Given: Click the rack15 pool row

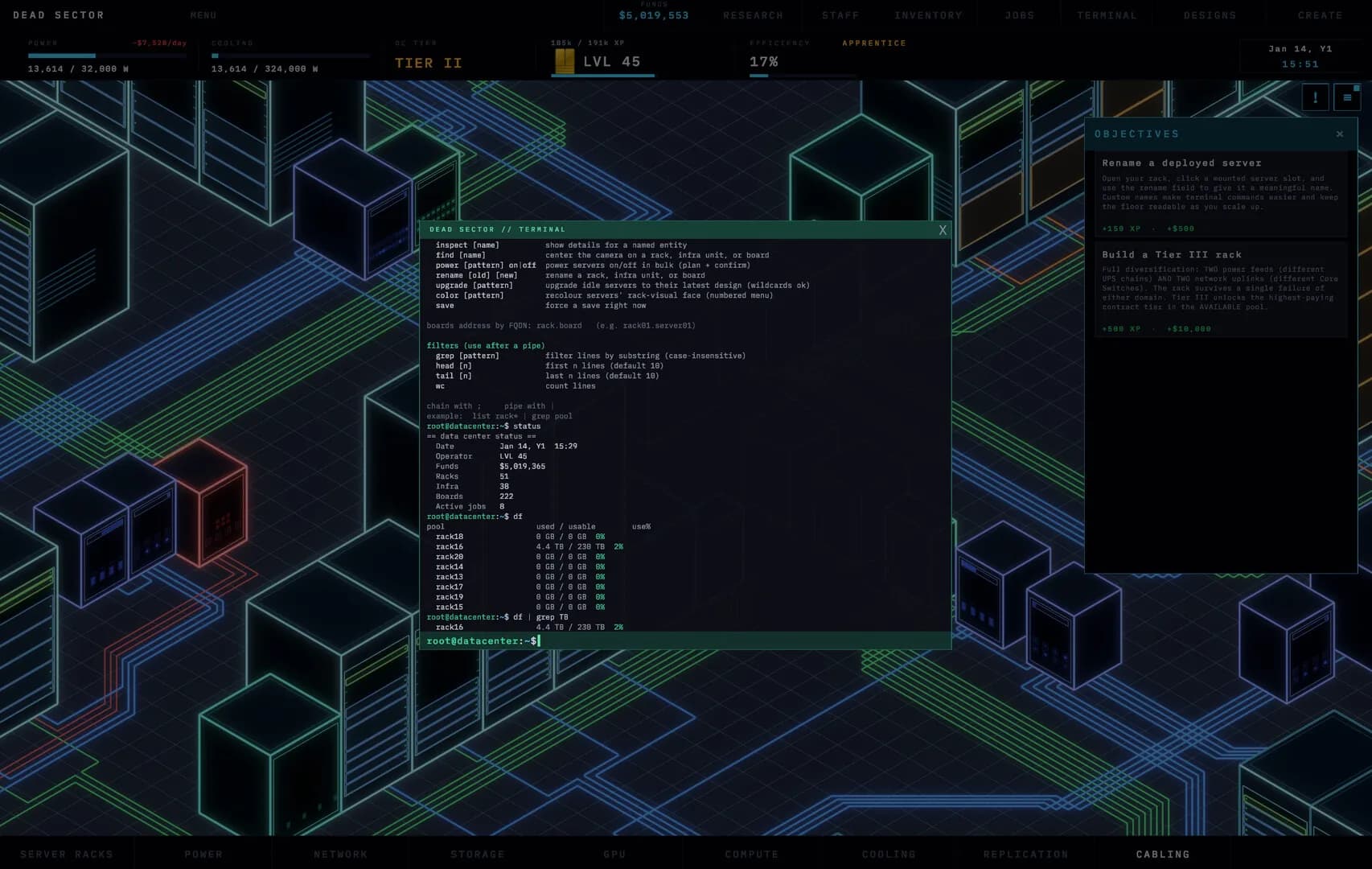Looking at the screenshot, I should 520,607.
